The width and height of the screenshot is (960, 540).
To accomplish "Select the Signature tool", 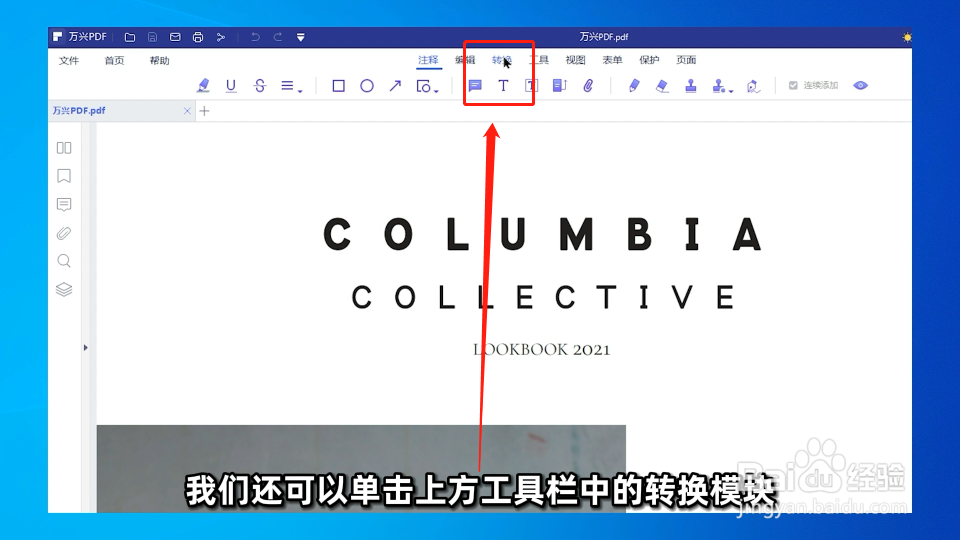I will coord(753,86).
